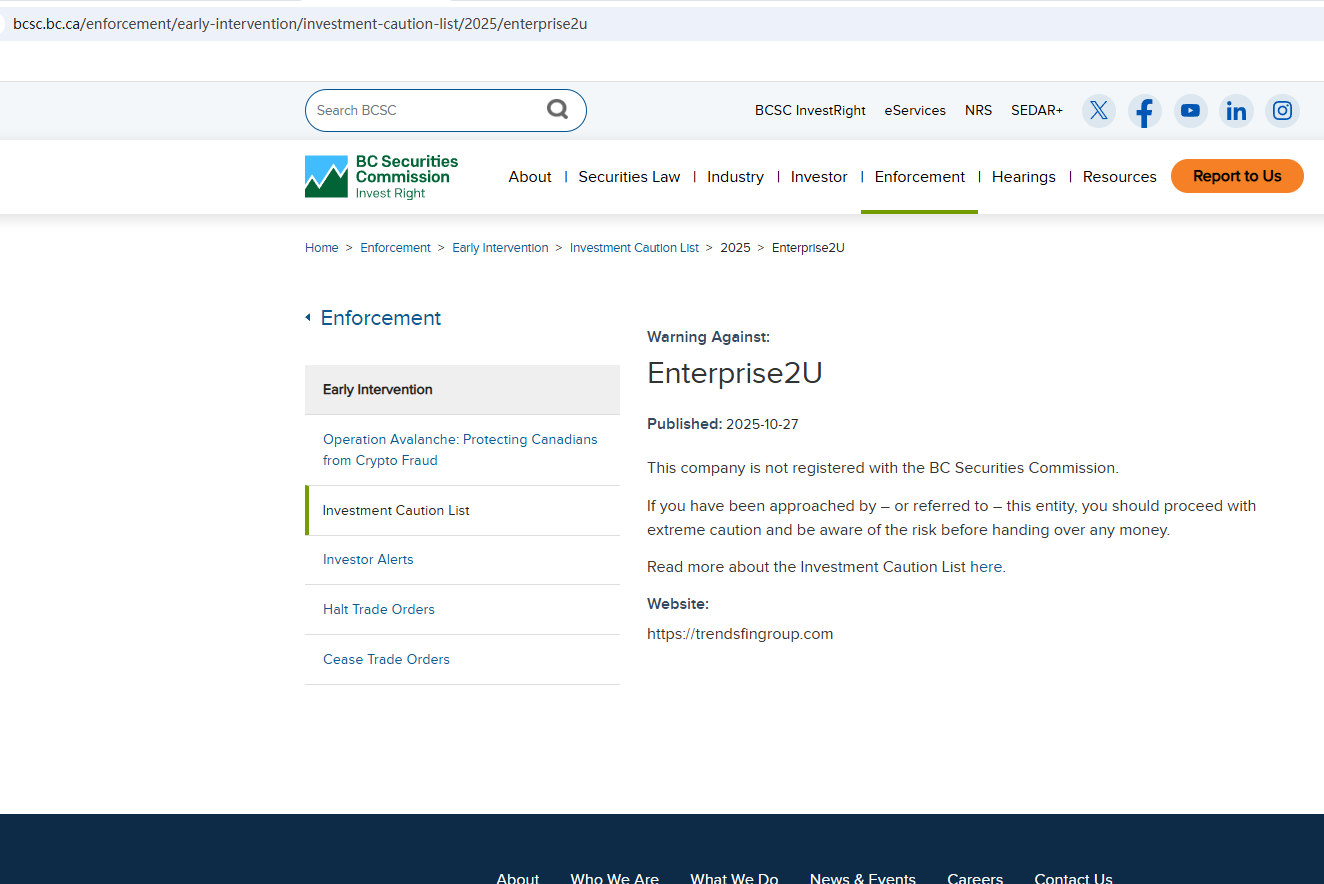
Task: Click the search magnifier icon
Action: (557, 109)
